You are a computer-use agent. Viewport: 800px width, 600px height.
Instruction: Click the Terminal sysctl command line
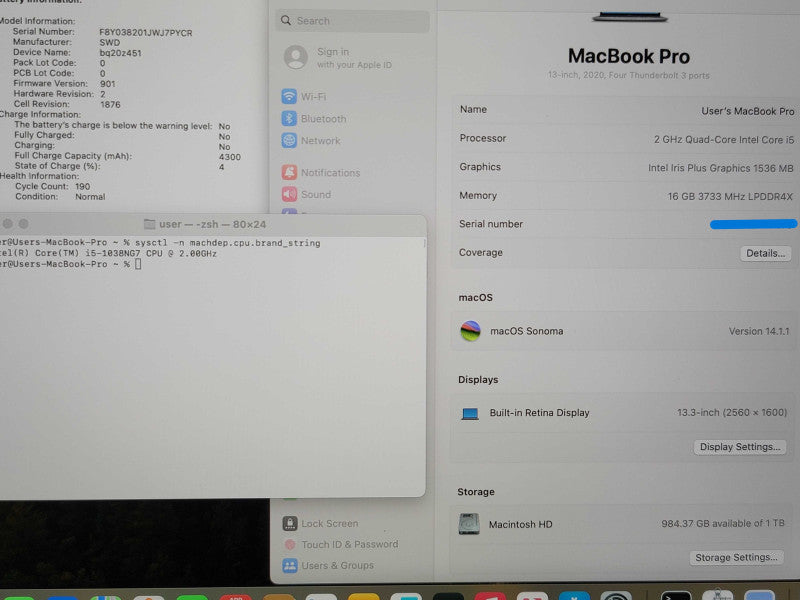click(x=160, y=243)
